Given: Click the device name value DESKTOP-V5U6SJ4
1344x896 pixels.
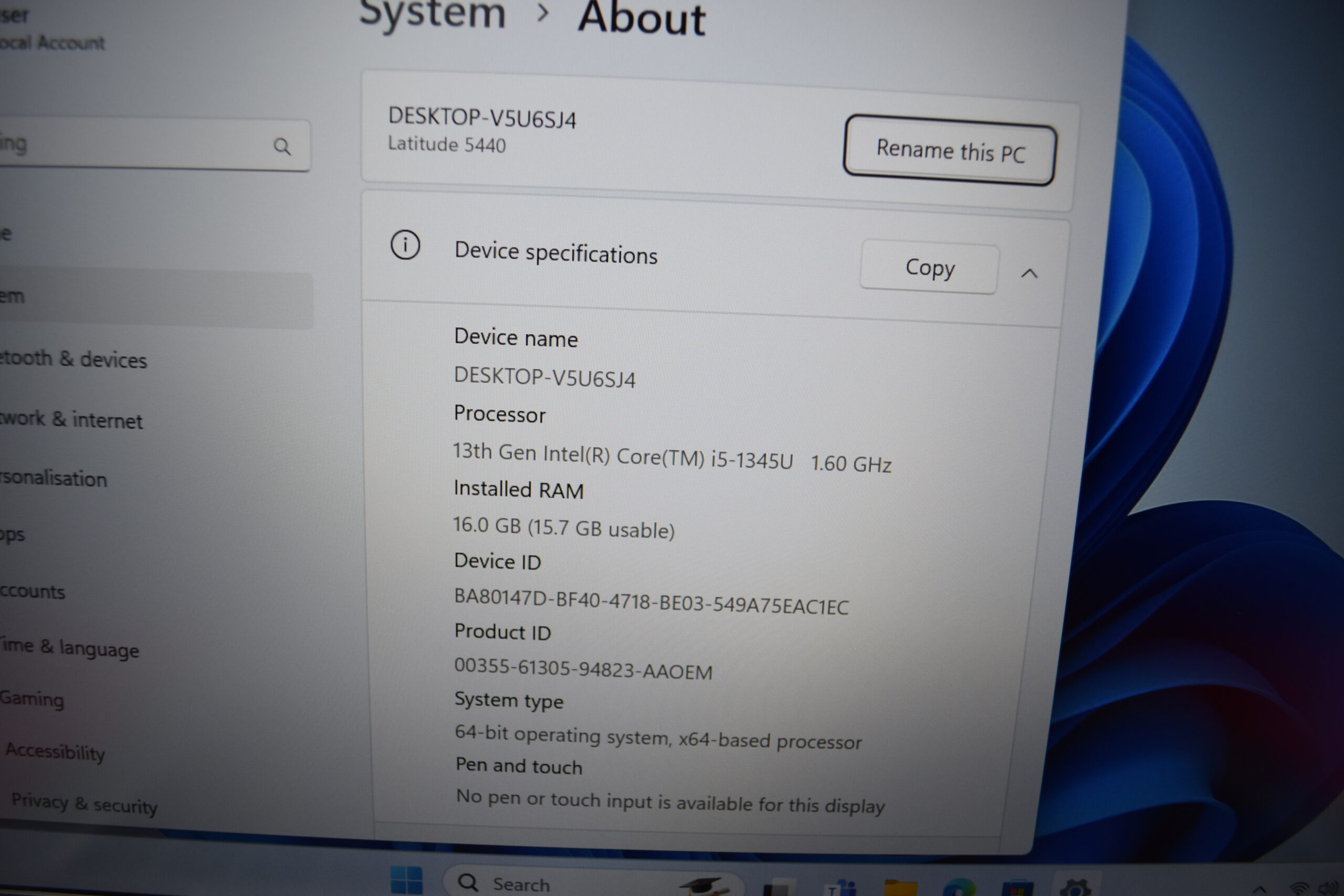Looking at the screenshot, I should click(544, 377).
